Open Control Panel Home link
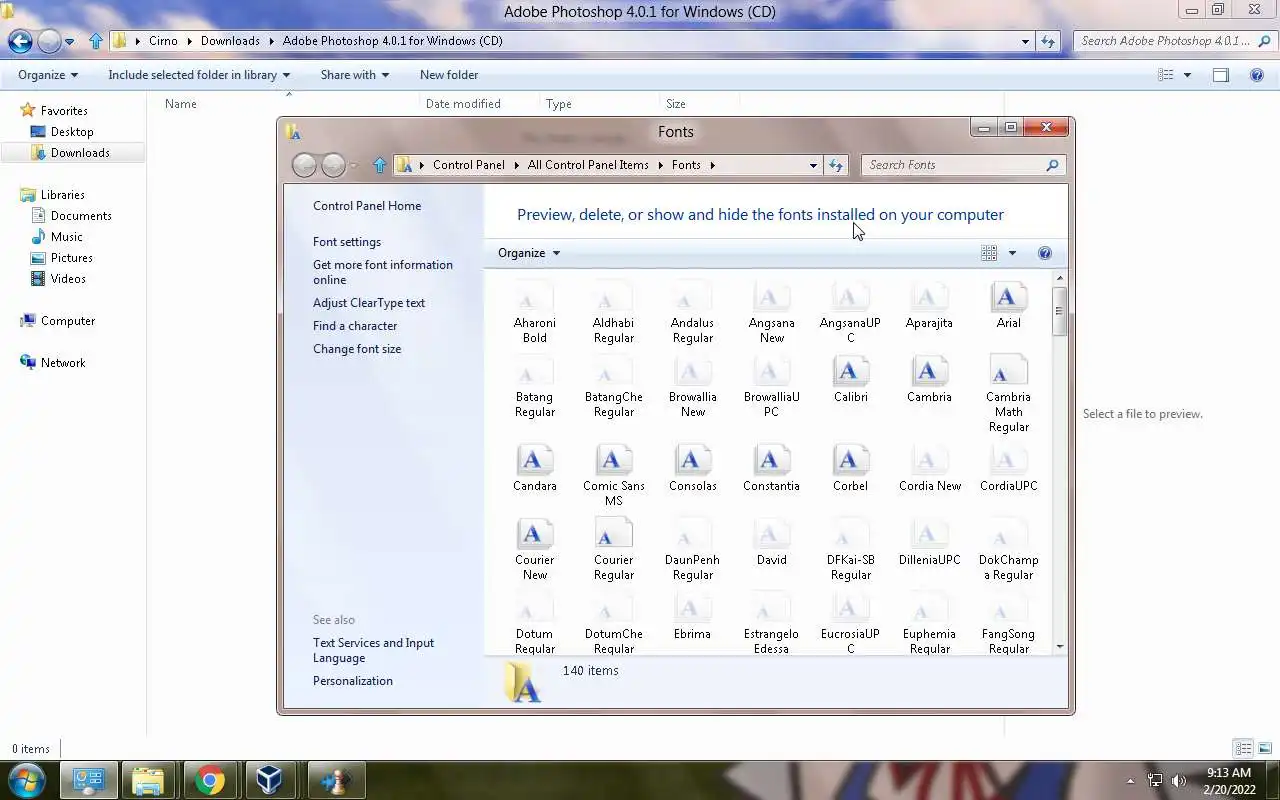 (x=367, y=206)
